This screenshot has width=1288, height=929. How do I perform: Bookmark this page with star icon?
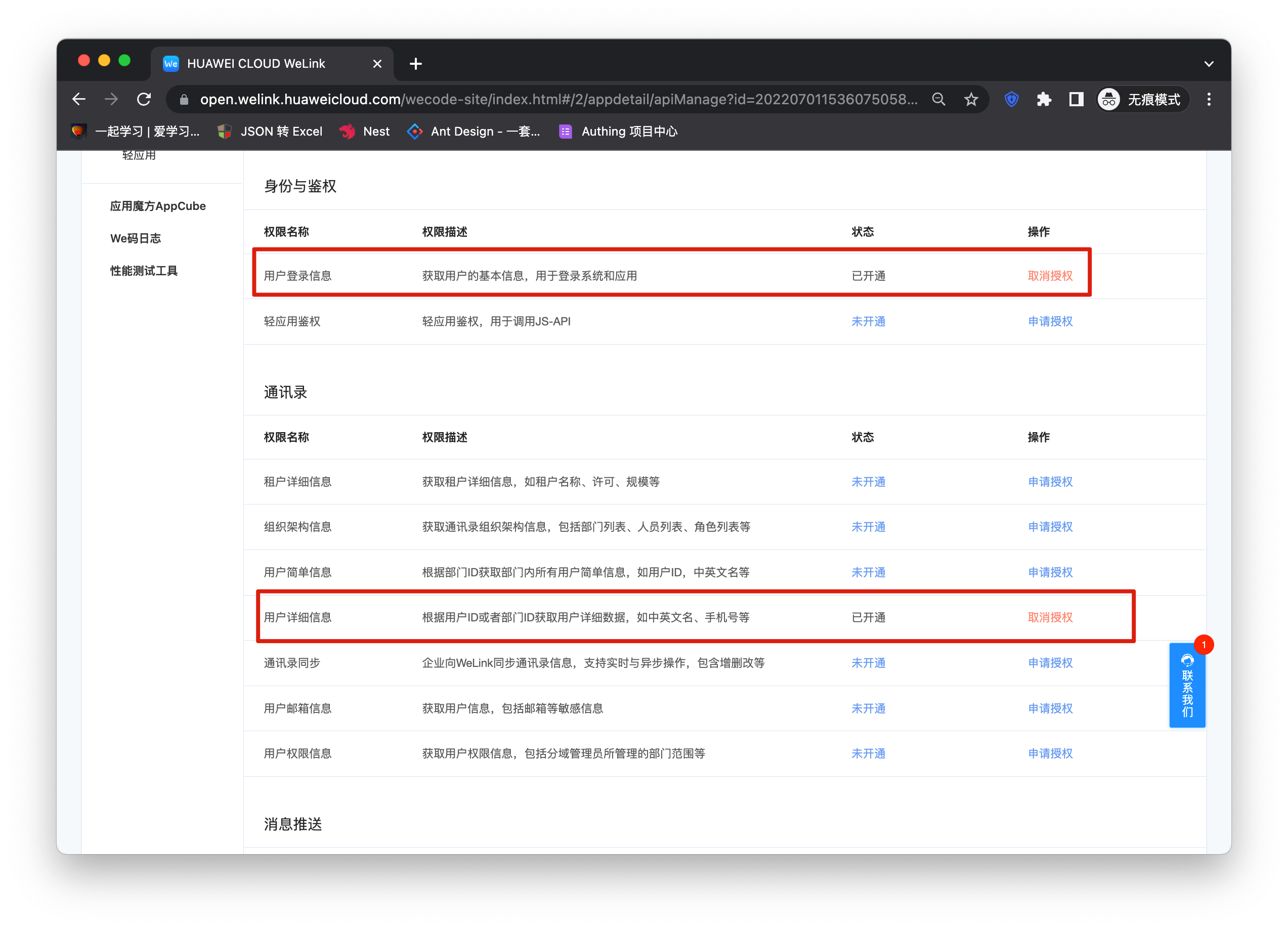pyautogui.click(x=970, y=99)
